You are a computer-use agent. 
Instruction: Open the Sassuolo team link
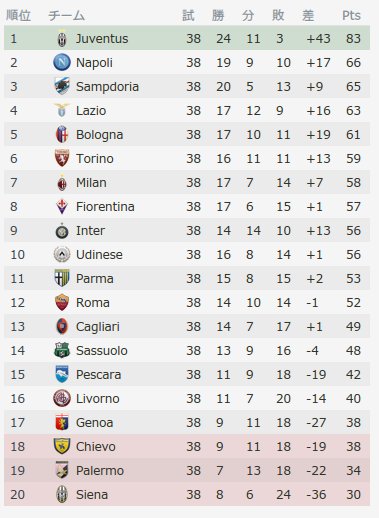102,351
